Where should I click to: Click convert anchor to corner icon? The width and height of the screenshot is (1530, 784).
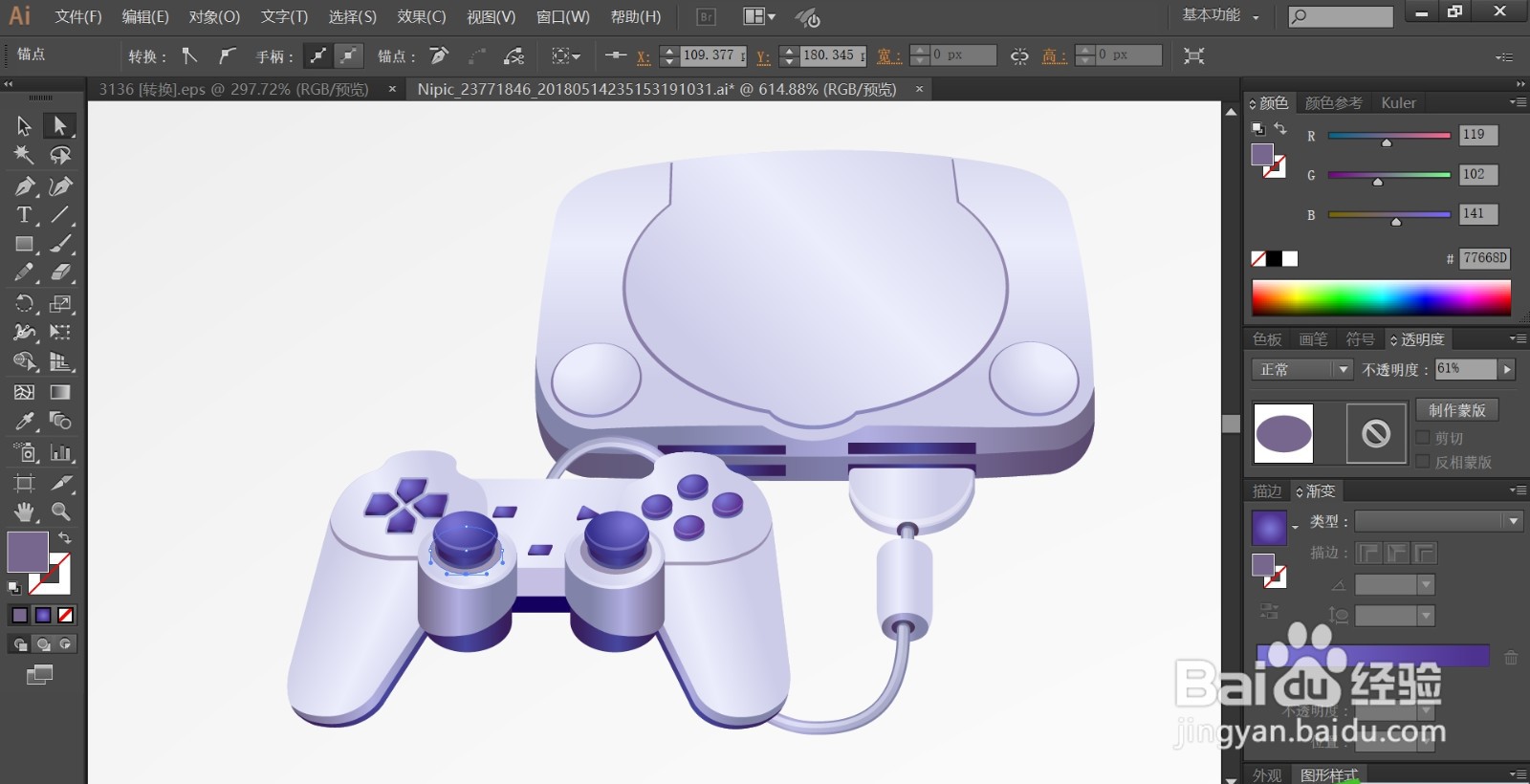point(189,55)
